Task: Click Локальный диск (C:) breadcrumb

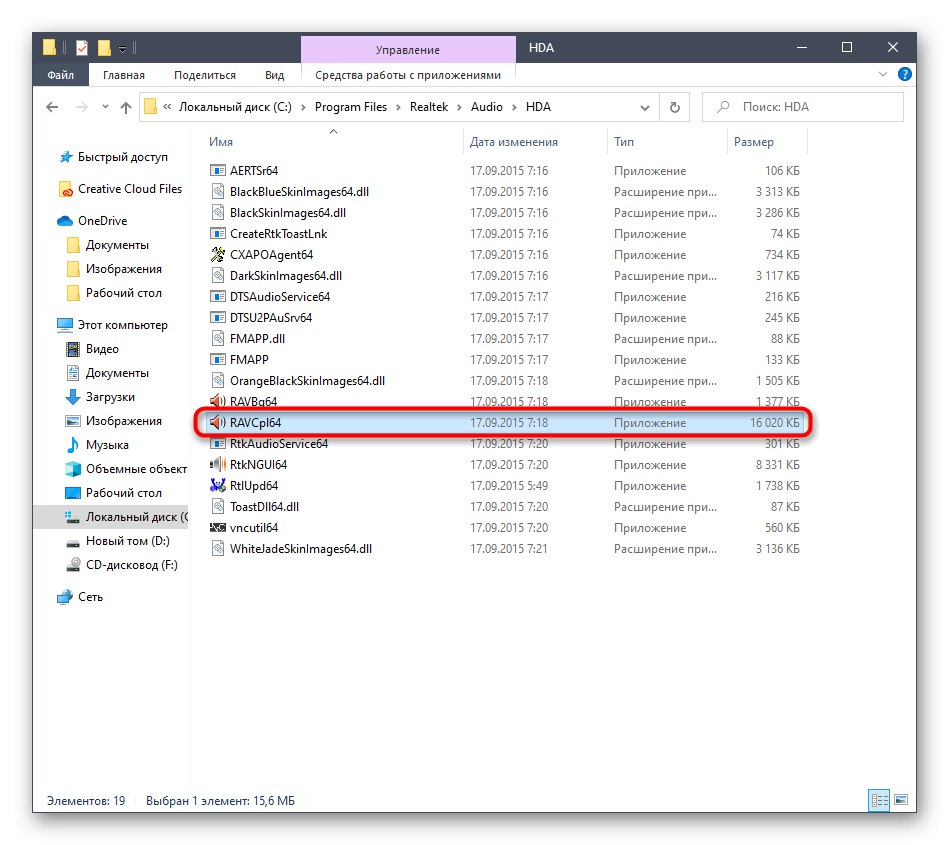Action: (x=235, y=107)
